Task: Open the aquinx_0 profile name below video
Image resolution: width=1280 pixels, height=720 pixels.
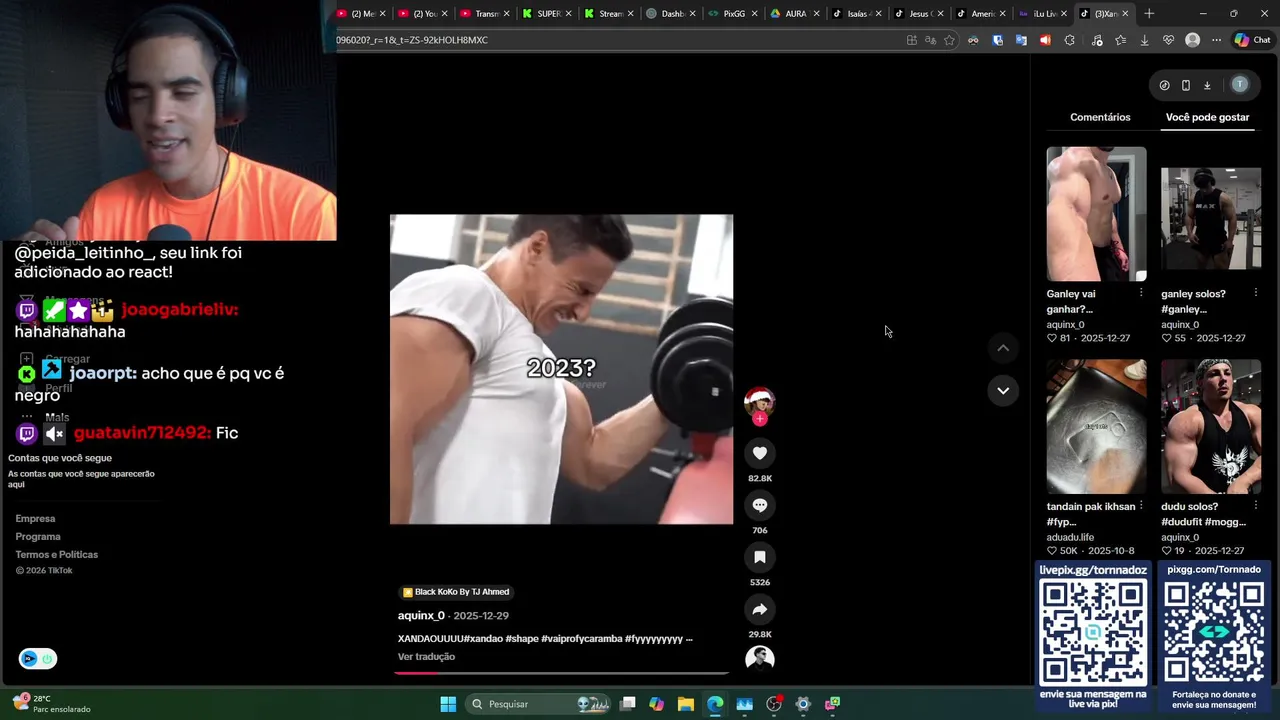Action: coord(421,616)
